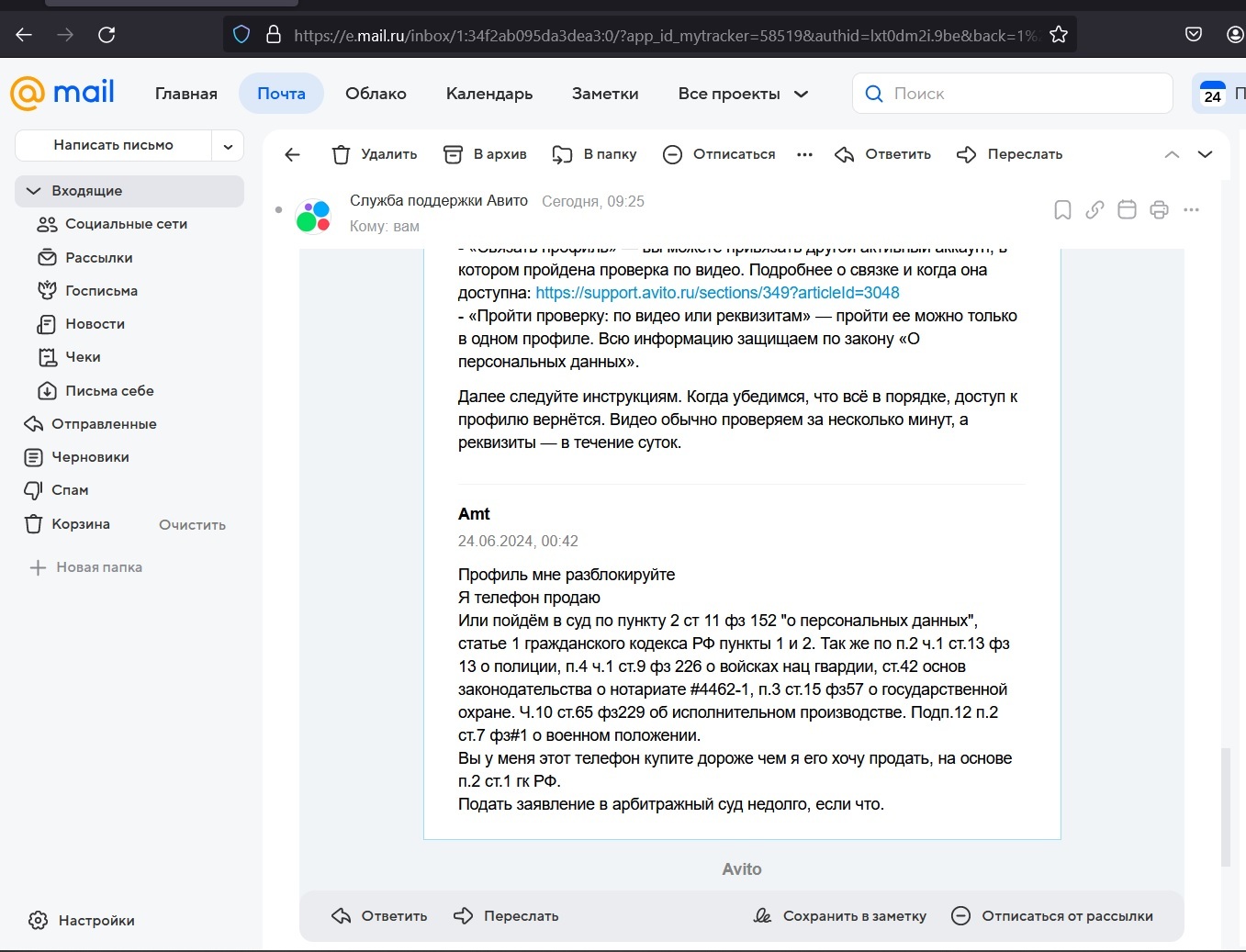Open the Облако tab

tap(376, 94)
